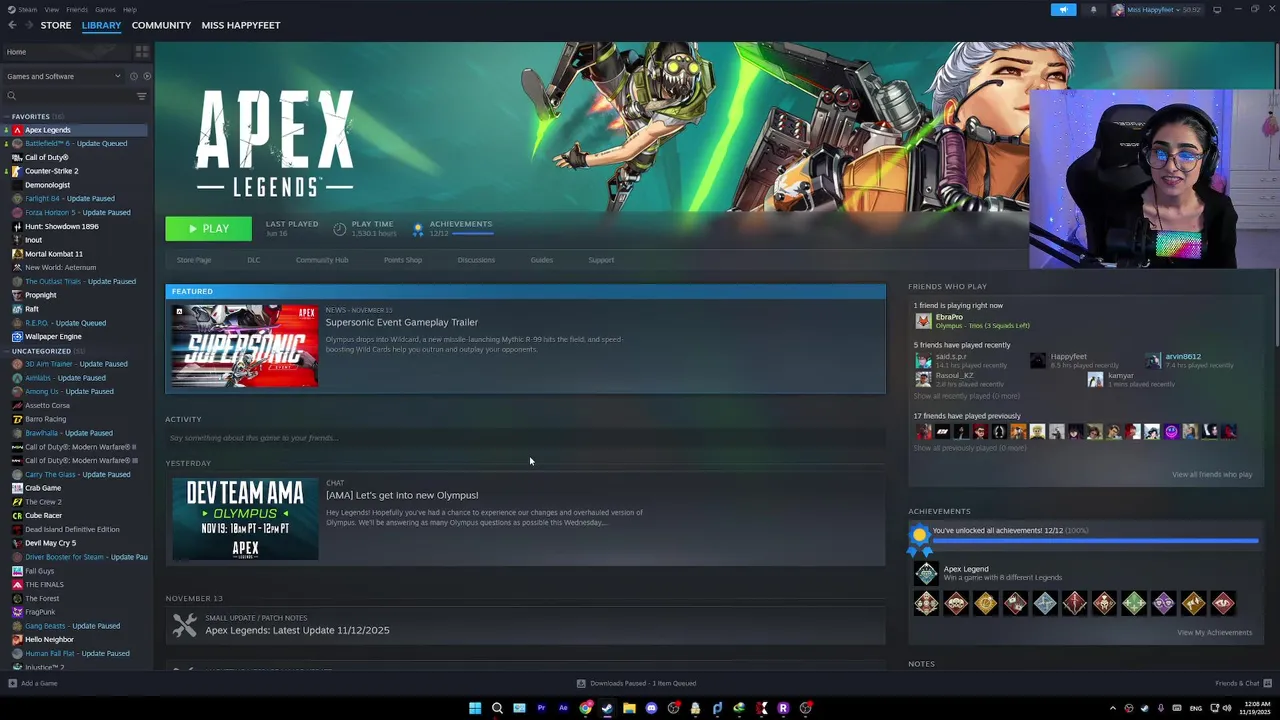The height and width of the screenshot is (720, 1280).
Task: Open the Community Hub link
Action: (x=322, y=260)
